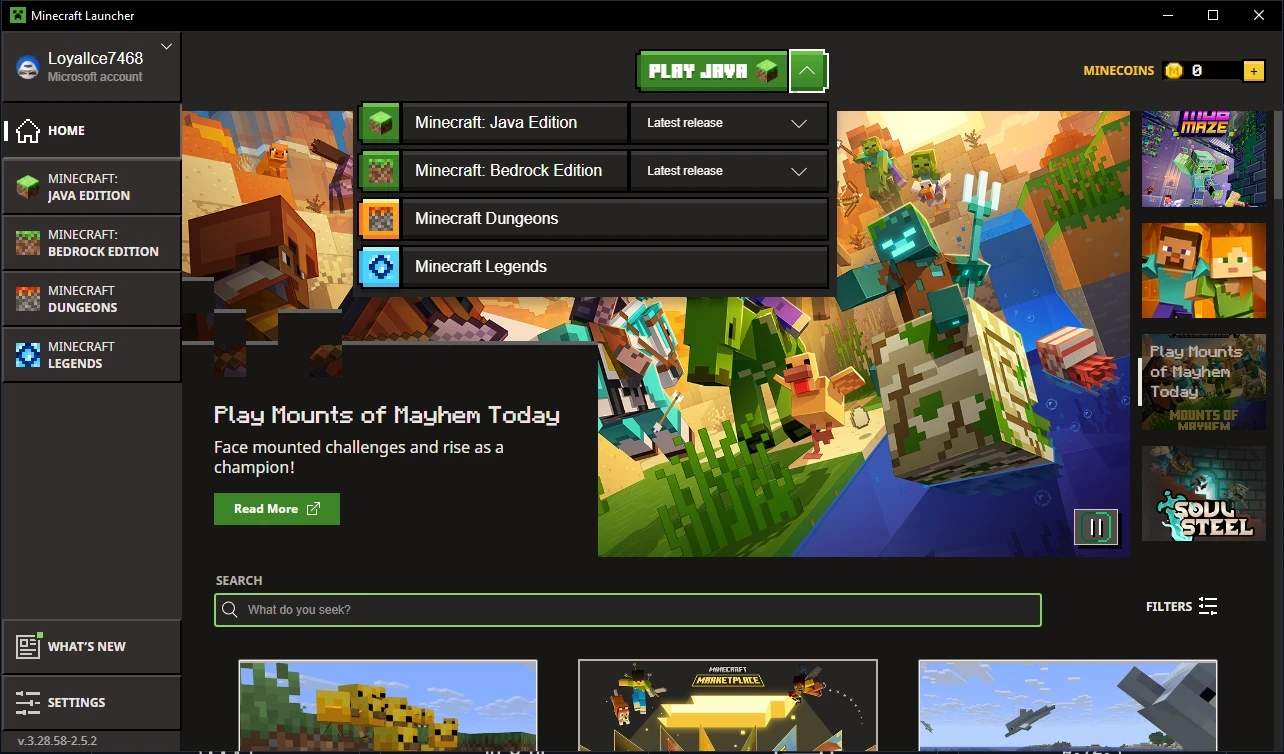Click the Home house icon in sidebar
Image resolution: width=1284 pixels, height=754 pixels.
point(28,130)
